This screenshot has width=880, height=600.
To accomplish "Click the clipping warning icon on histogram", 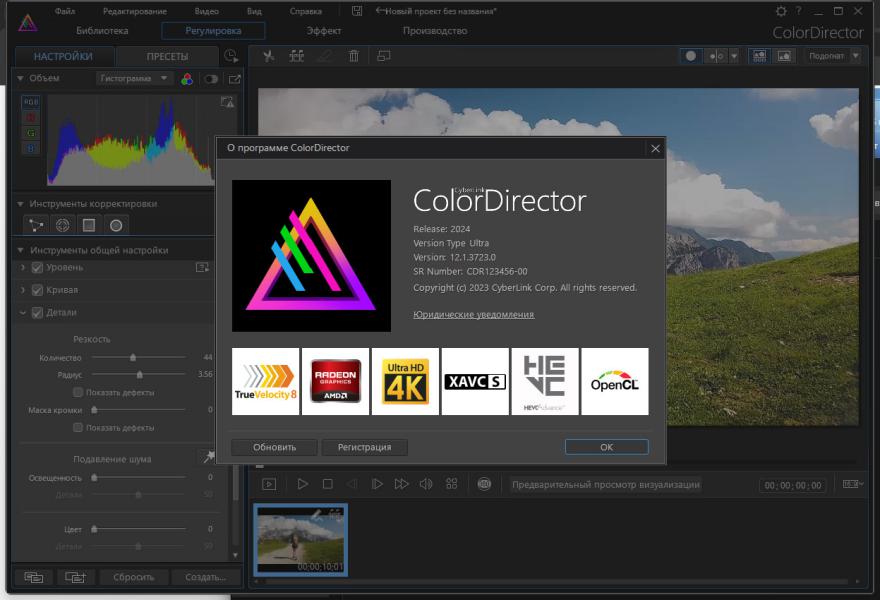I will coord(227,102).
